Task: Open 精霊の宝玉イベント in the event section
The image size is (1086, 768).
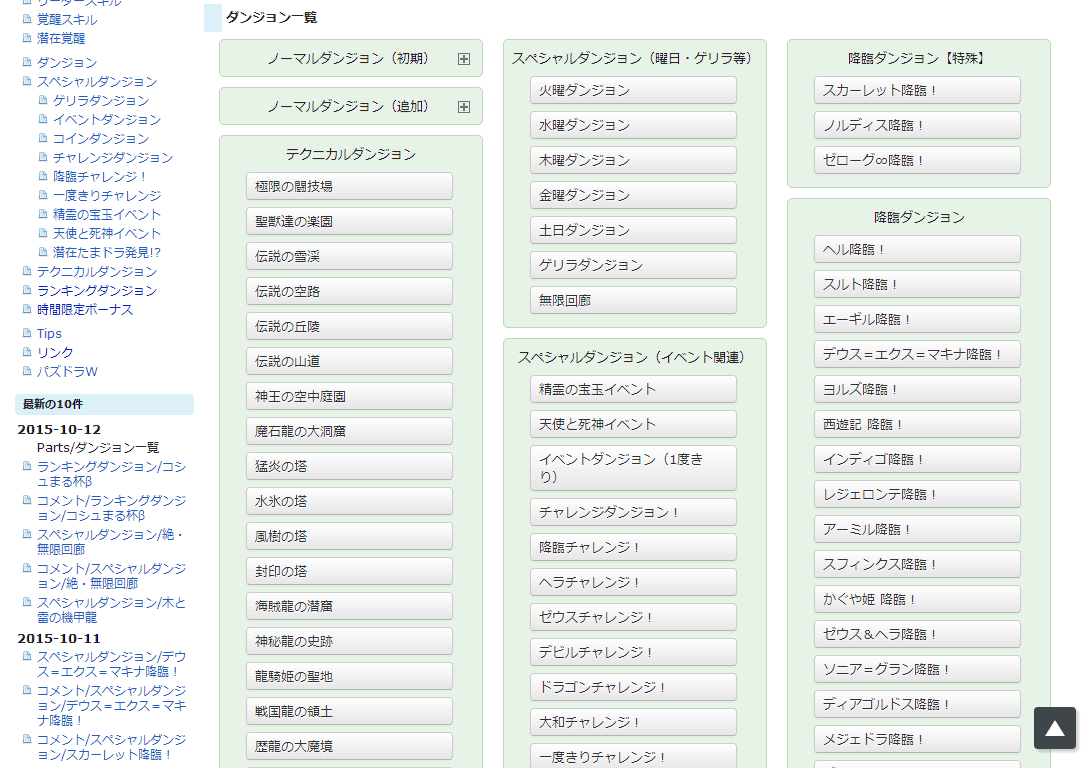Action: 633,389
